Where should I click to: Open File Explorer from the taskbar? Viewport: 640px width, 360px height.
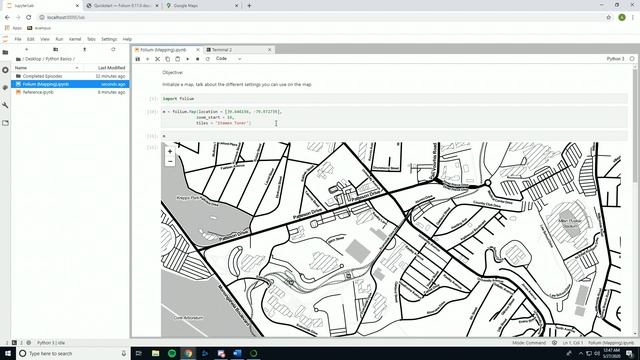[156, 353]
